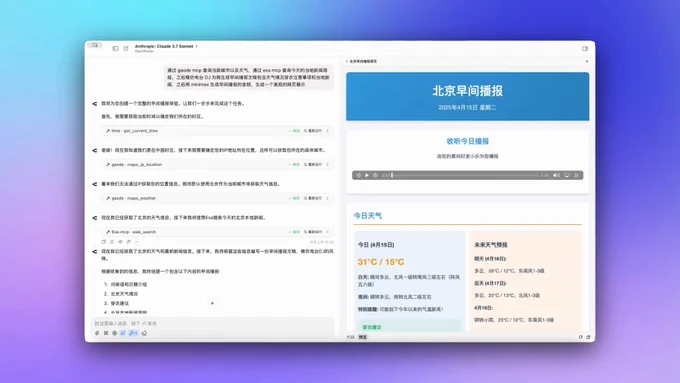Screen dimensions: 680x383
Task: Toggle the highlighted blue input option icon
Action: (123, 333)
